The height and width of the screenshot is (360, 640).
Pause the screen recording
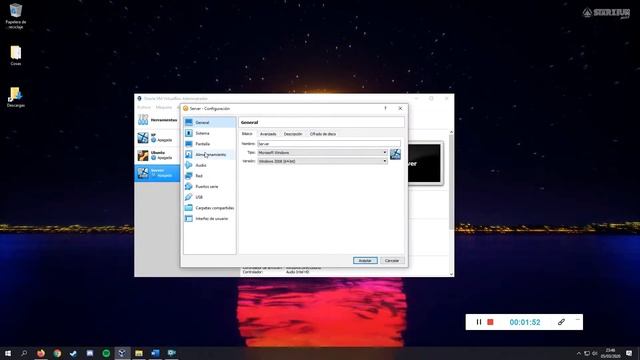click(x=479, y=322)
